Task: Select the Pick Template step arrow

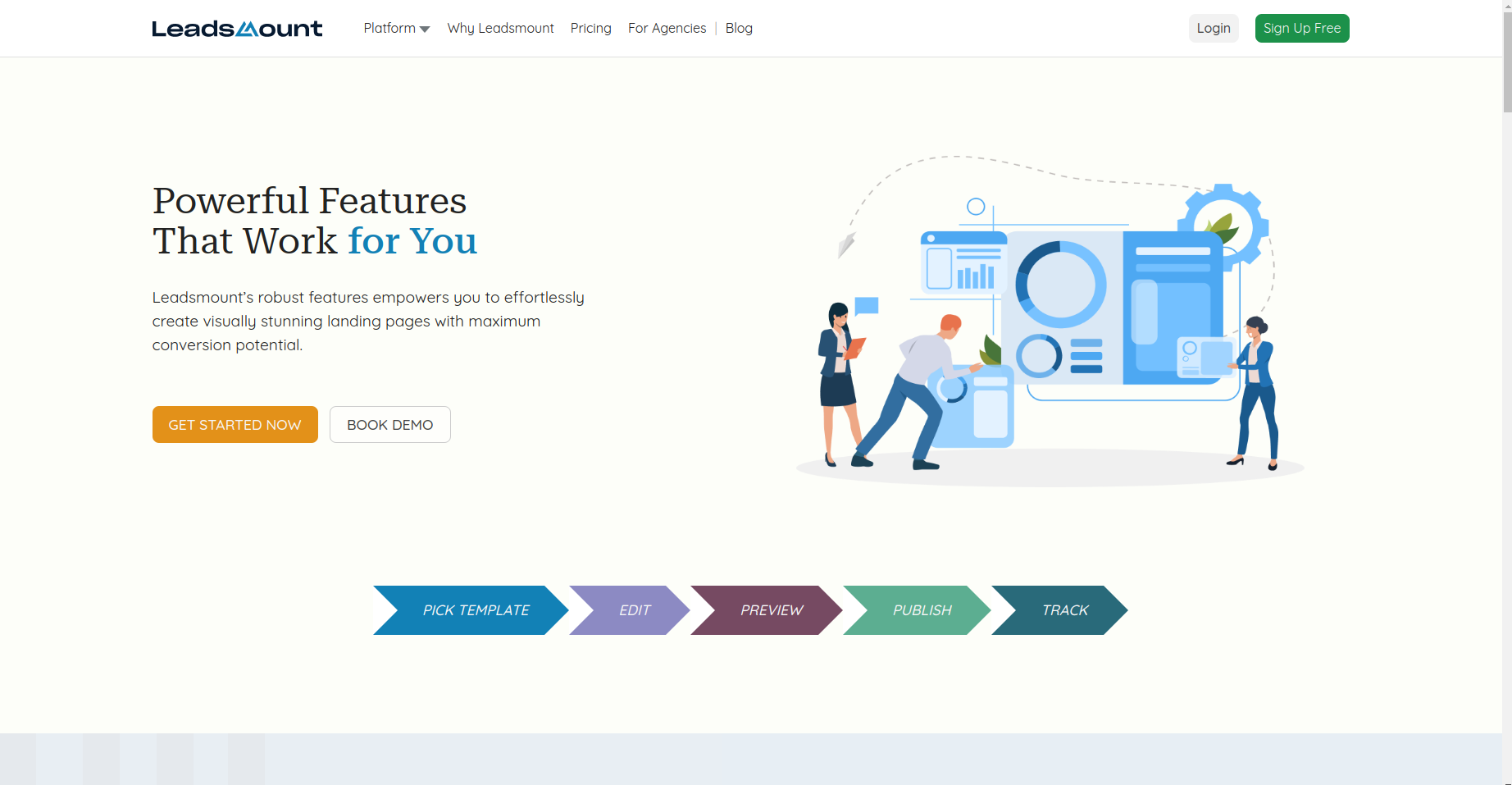Action: [x=471, y=610]
